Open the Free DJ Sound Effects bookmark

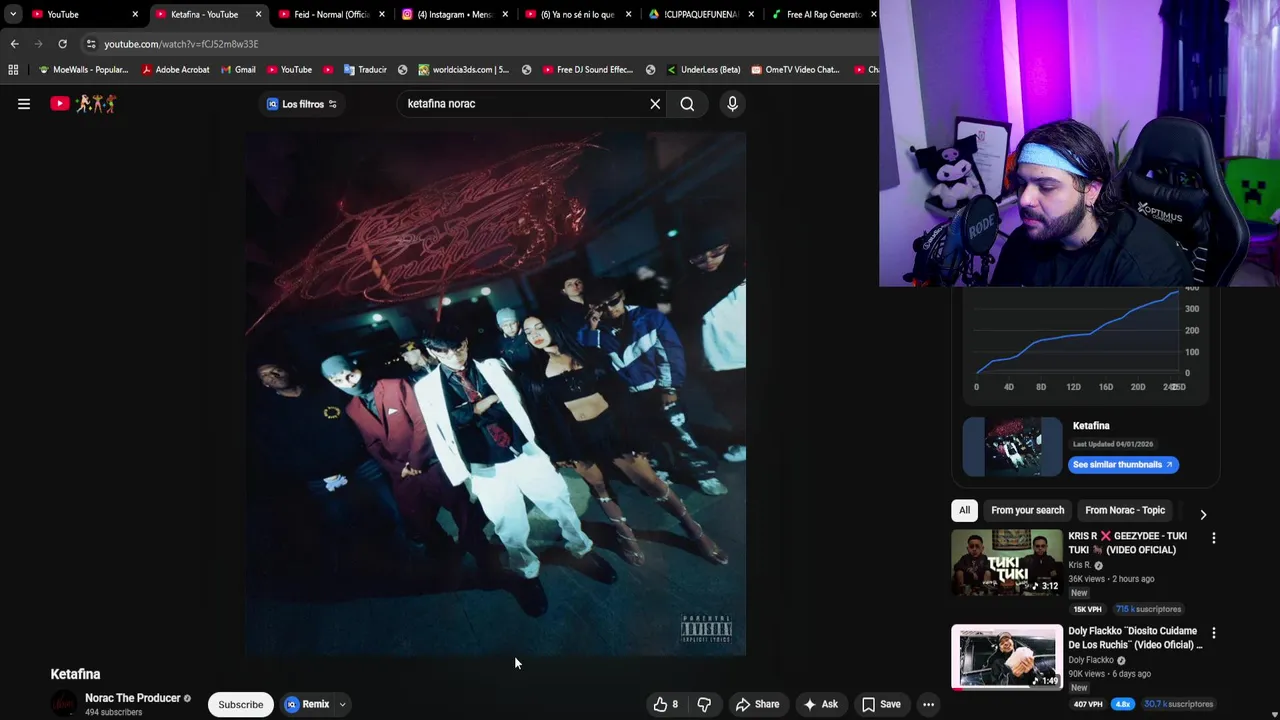(x=588, y=70)
